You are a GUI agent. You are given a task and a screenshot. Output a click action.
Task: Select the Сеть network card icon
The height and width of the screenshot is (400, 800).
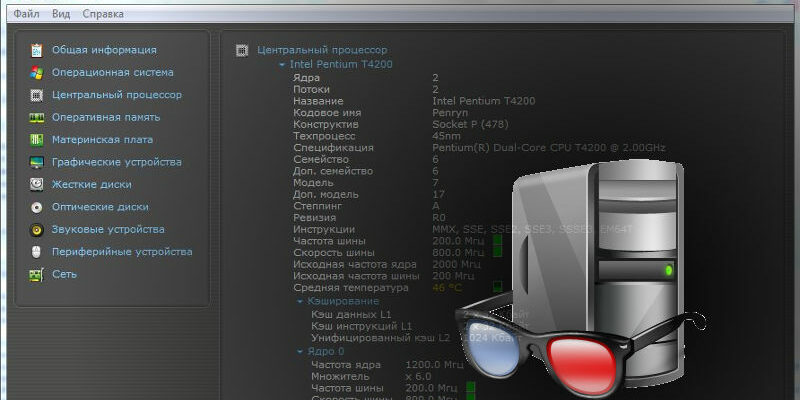[x=37, y=274]
